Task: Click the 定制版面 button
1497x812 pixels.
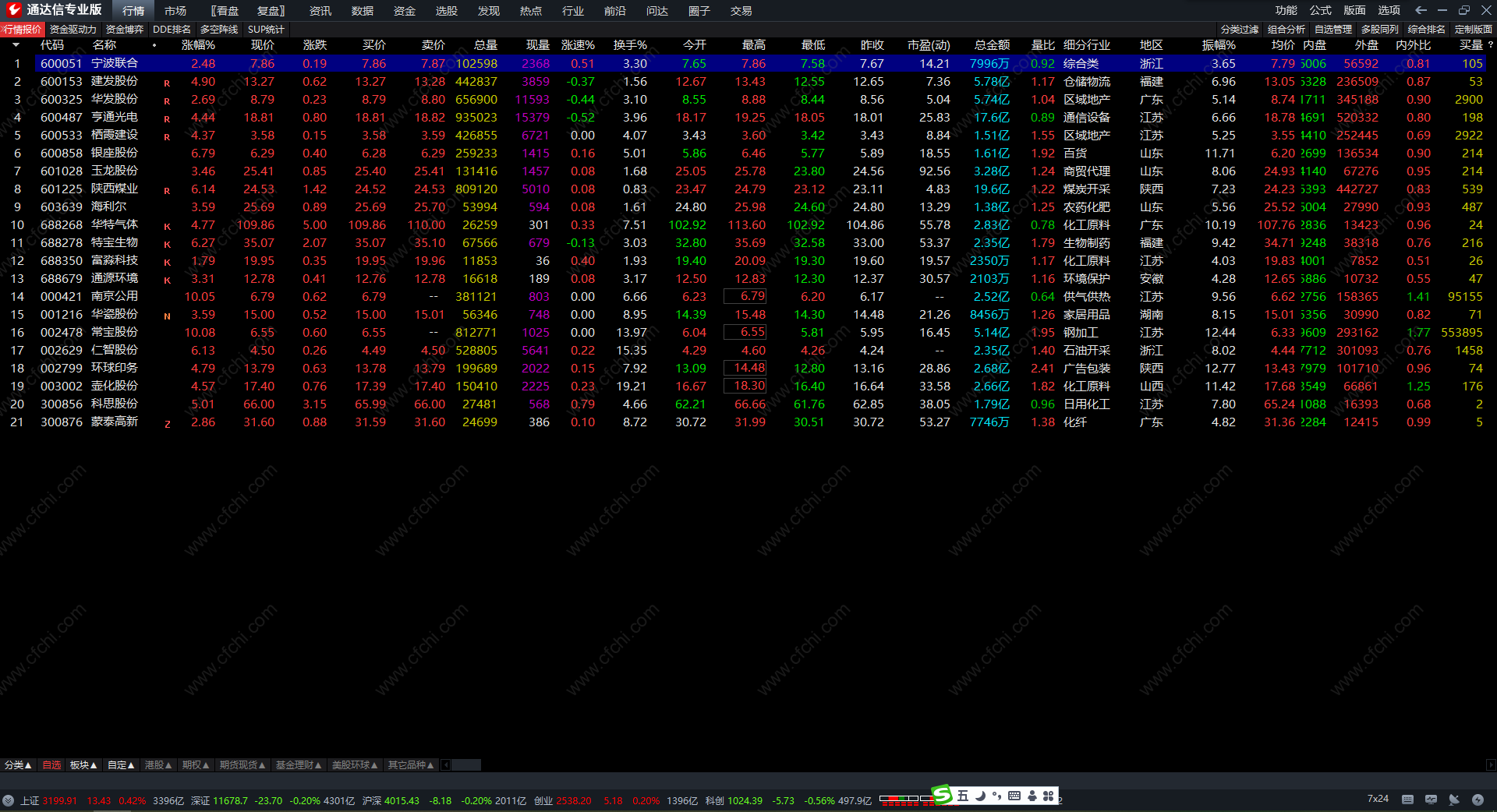Action: click(x=1474, y=30)
